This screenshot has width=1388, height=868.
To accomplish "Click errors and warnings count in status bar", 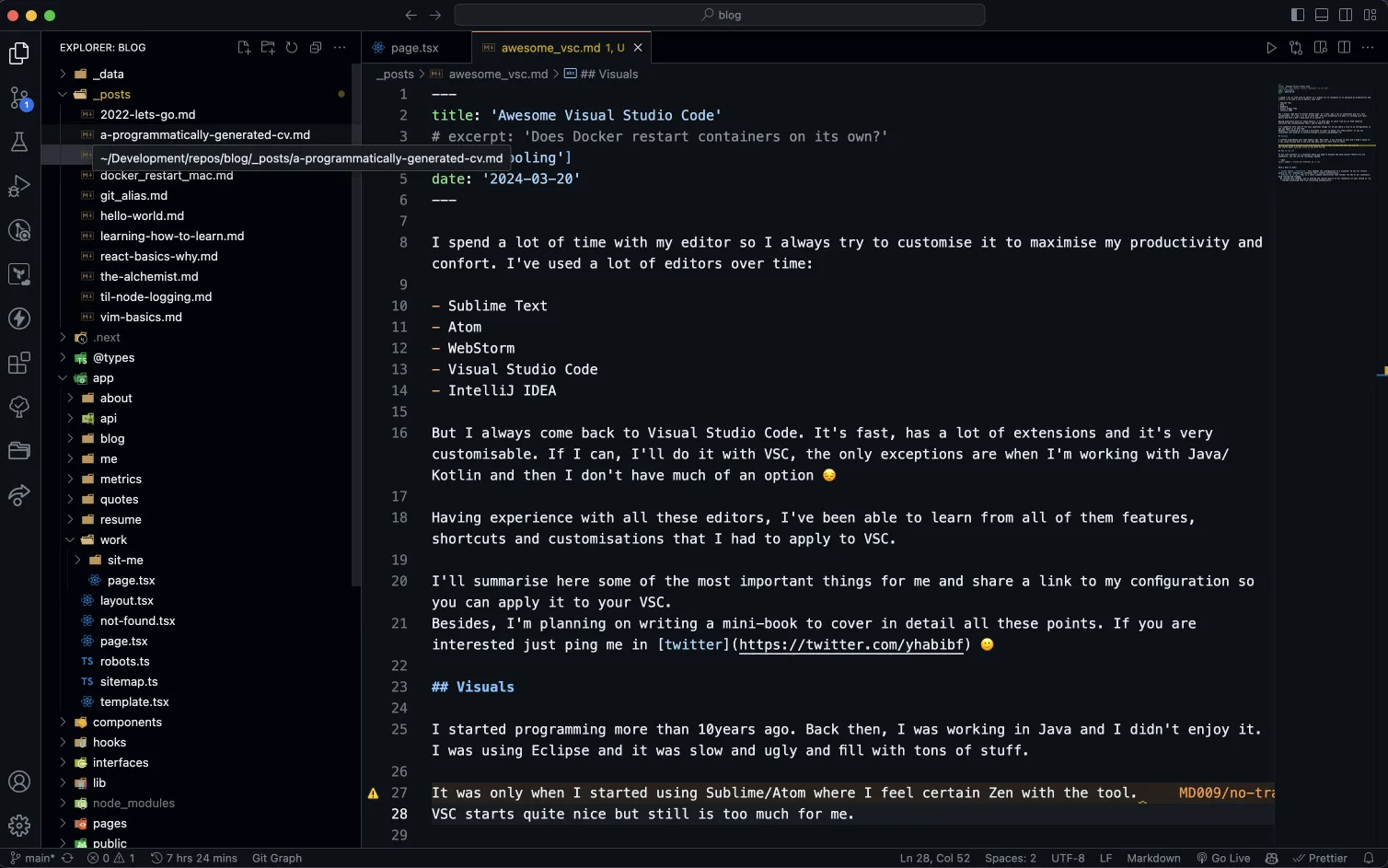I will [x=111, y=858].
